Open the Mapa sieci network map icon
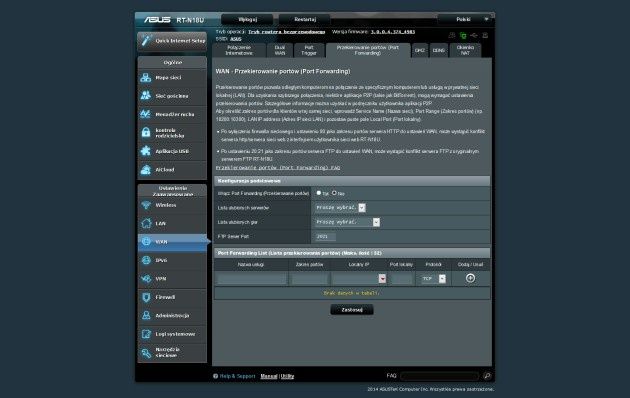 [x=145, y=78]
